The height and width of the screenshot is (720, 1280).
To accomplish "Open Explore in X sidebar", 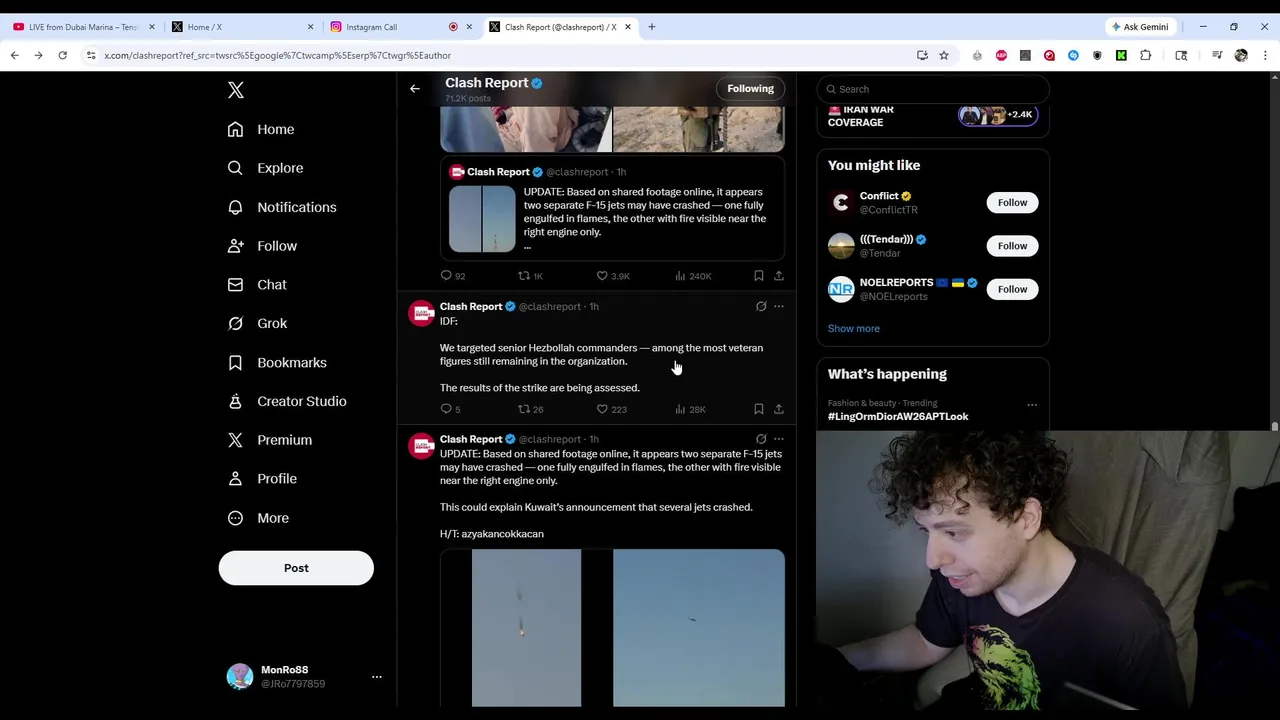I will (265, 168).
